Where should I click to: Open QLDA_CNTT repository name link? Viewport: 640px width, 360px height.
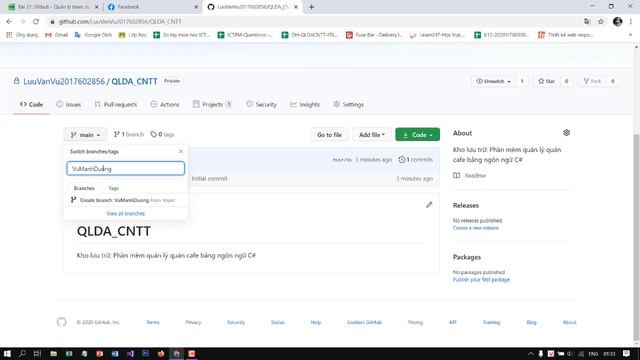click(134, 81)
